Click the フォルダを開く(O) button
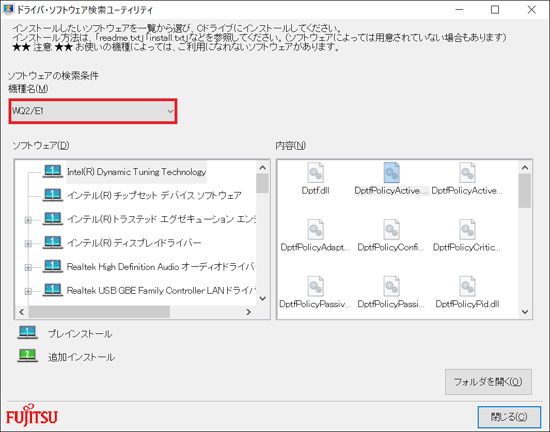This screenshot has width=550, height=432. (488, 382)
